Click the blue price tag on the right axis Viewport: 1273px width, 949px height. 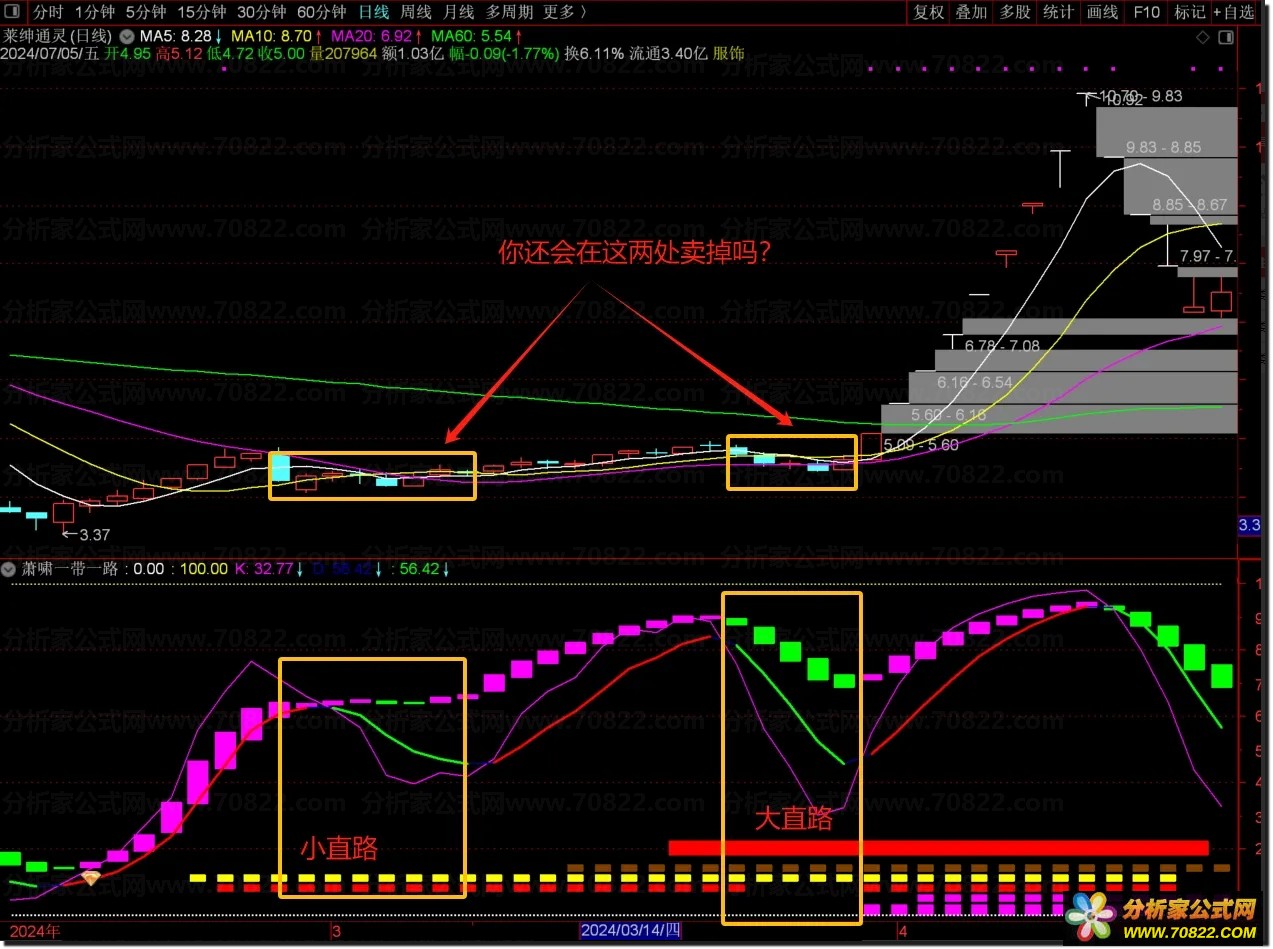pos(1250,525)
